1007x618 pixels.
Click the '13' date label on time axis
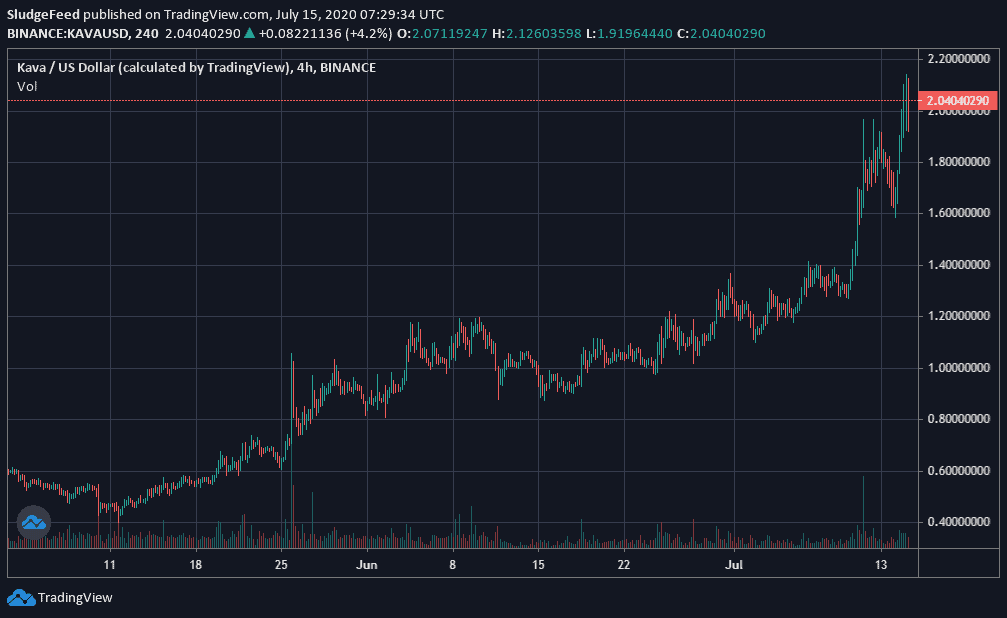[881, 565]
